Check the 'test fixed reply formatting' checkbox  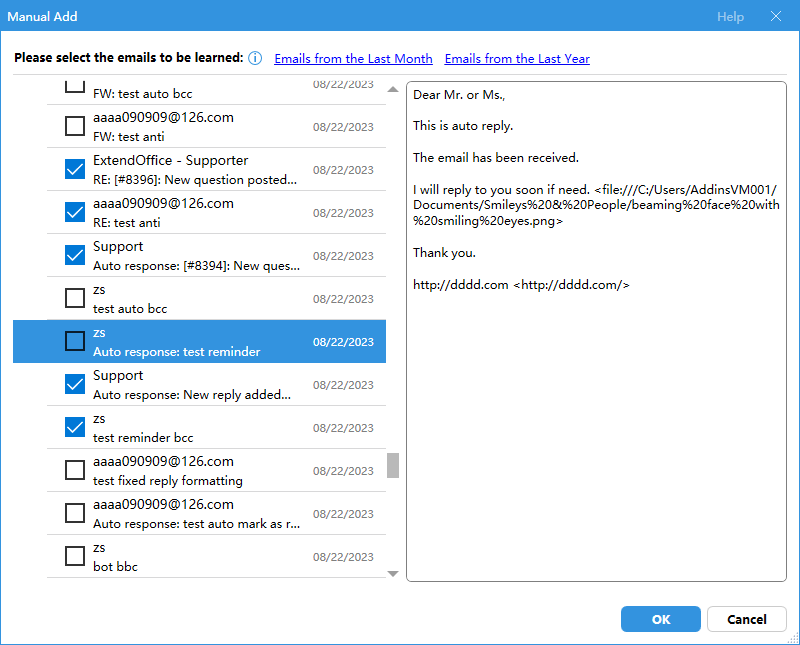coord(75,470)
